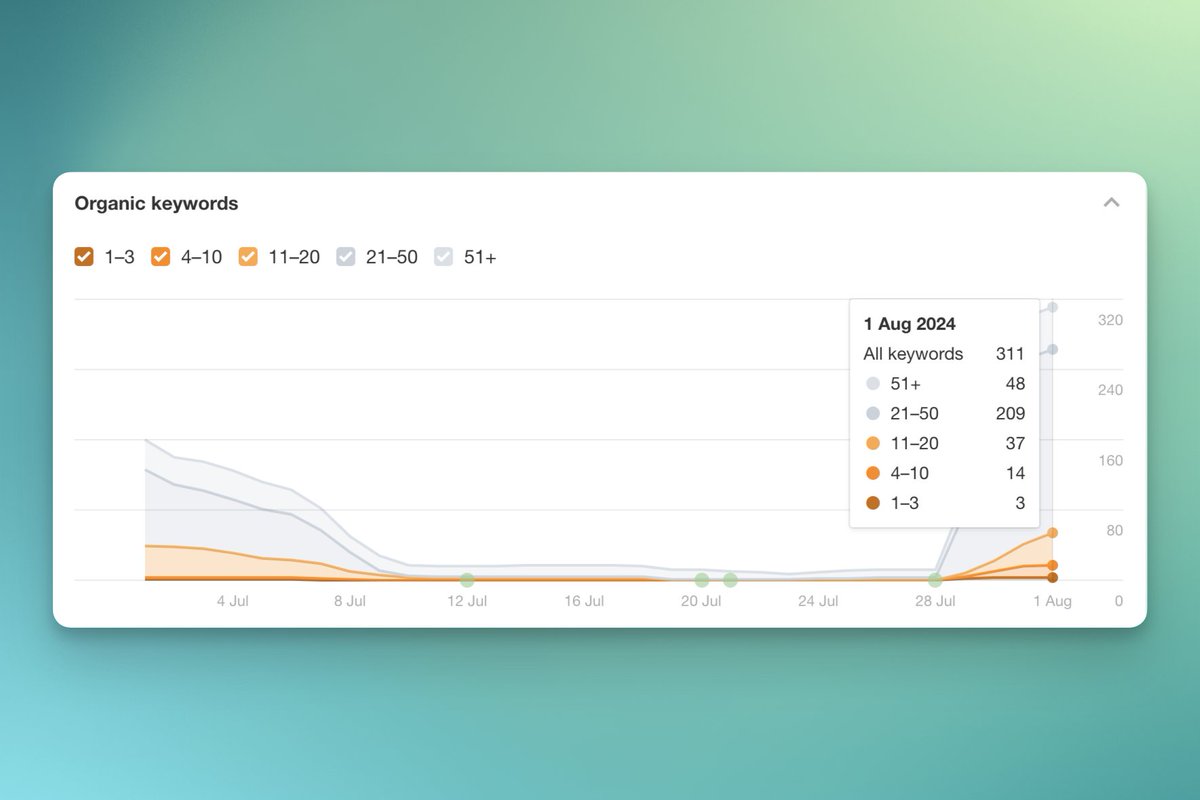Click the 16 Jul axis label

point(584,601)
